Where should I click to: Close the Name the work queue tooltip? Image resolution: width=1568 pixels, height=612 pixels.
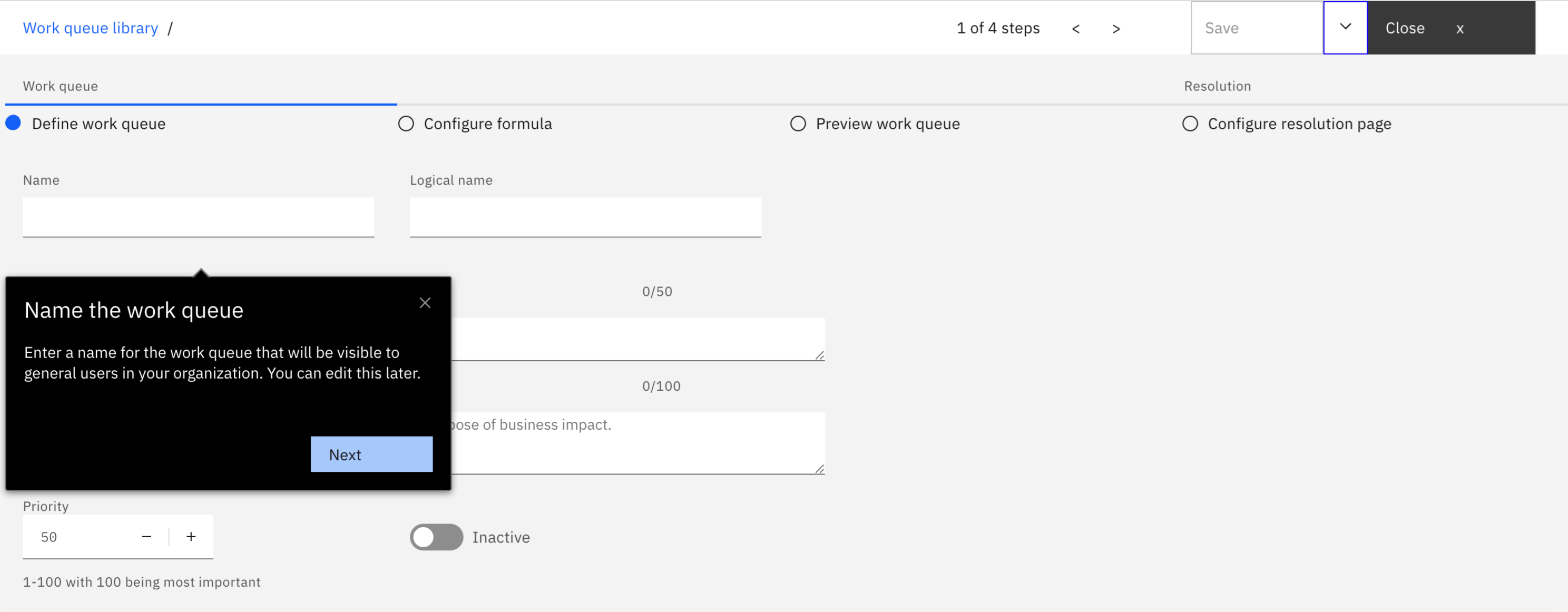pos(425,303)
